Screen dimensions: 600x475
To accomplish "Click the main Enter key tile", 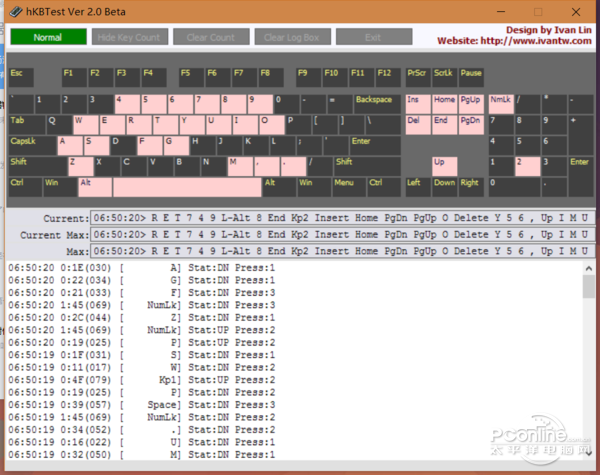I will pos(375,145).
